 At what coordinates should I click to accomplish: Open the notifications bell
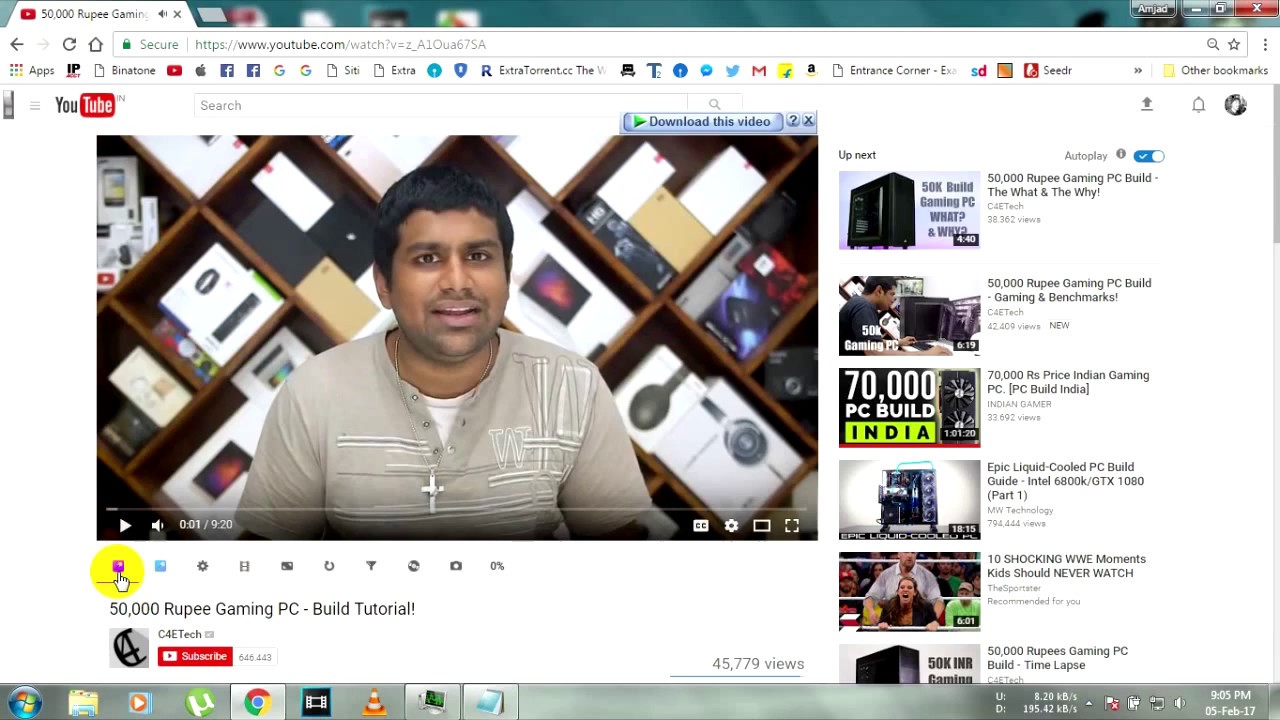coord(1198,105)
